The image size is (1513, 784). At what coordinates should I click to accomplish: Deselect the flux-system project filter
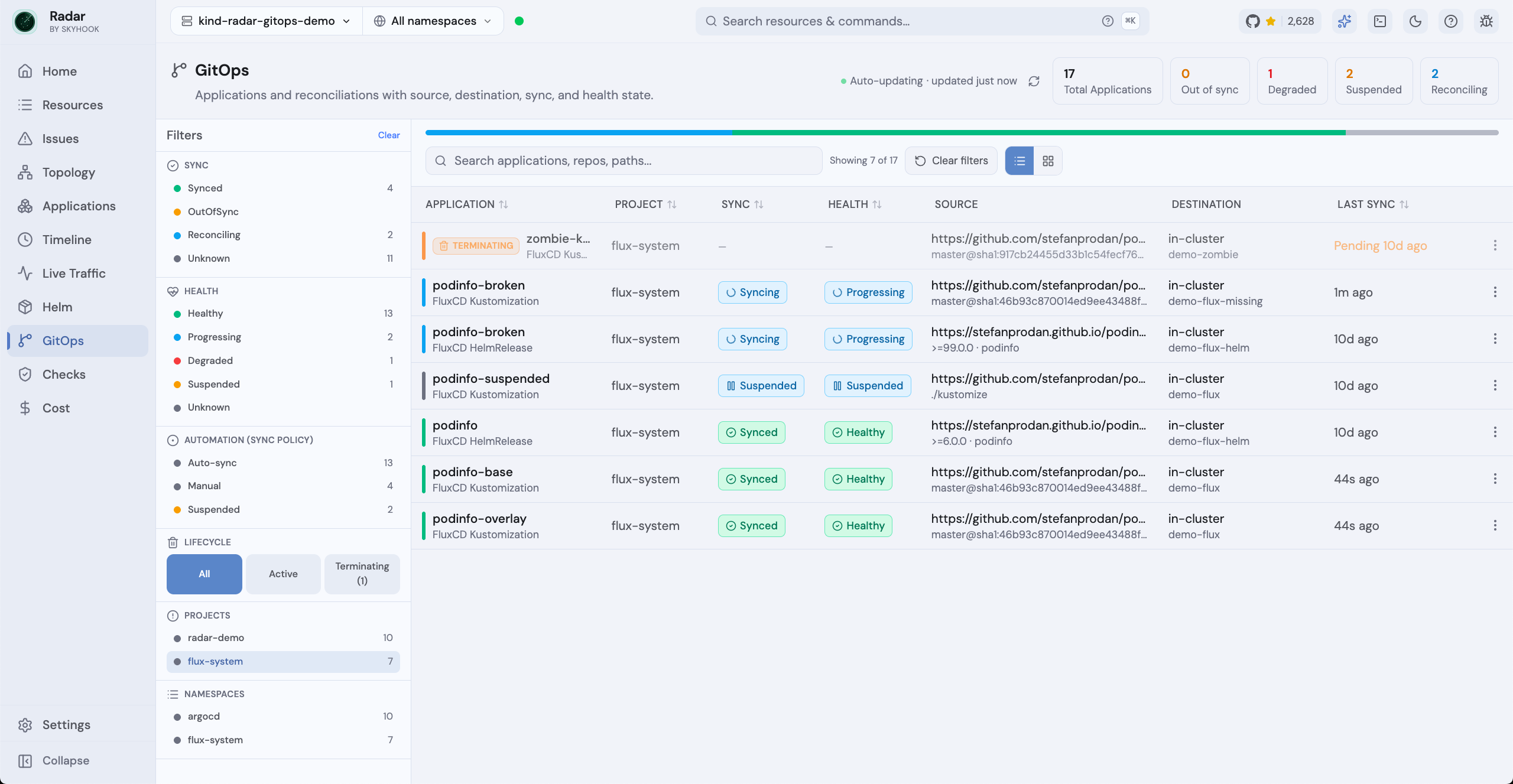click(283, 662)
